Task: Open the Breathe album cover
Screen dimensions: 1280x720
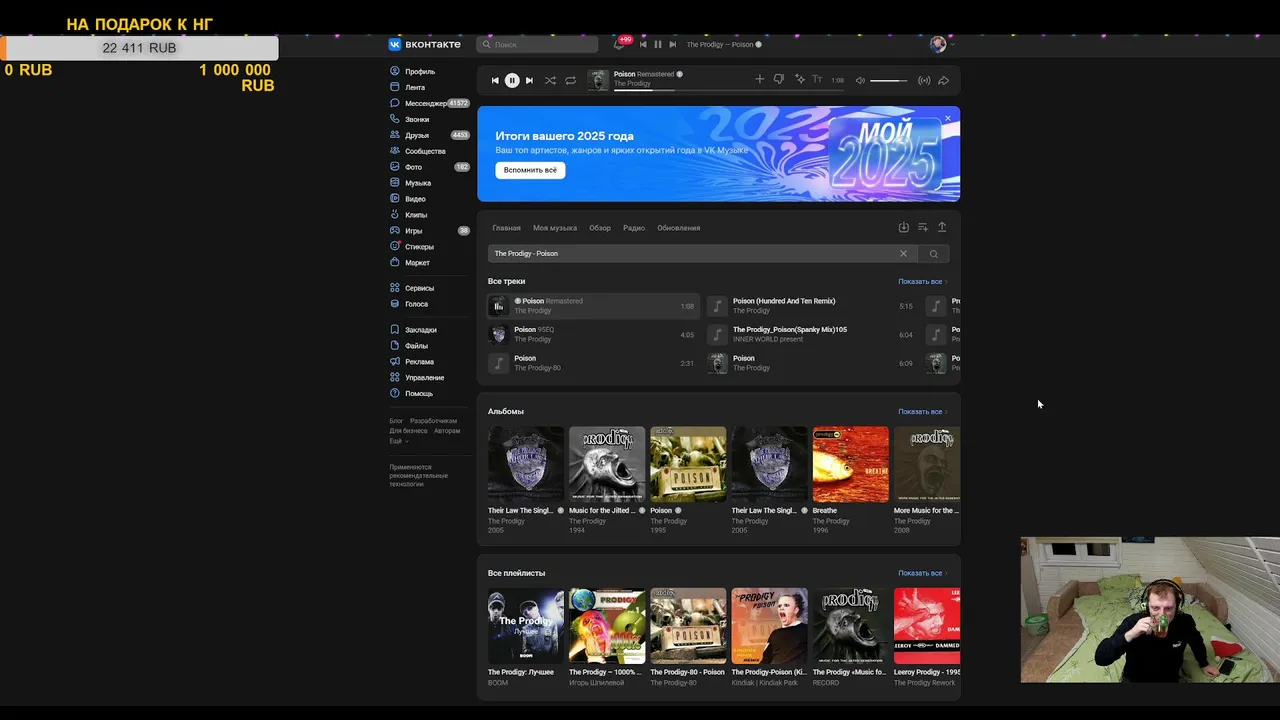Action: point(850,464)
